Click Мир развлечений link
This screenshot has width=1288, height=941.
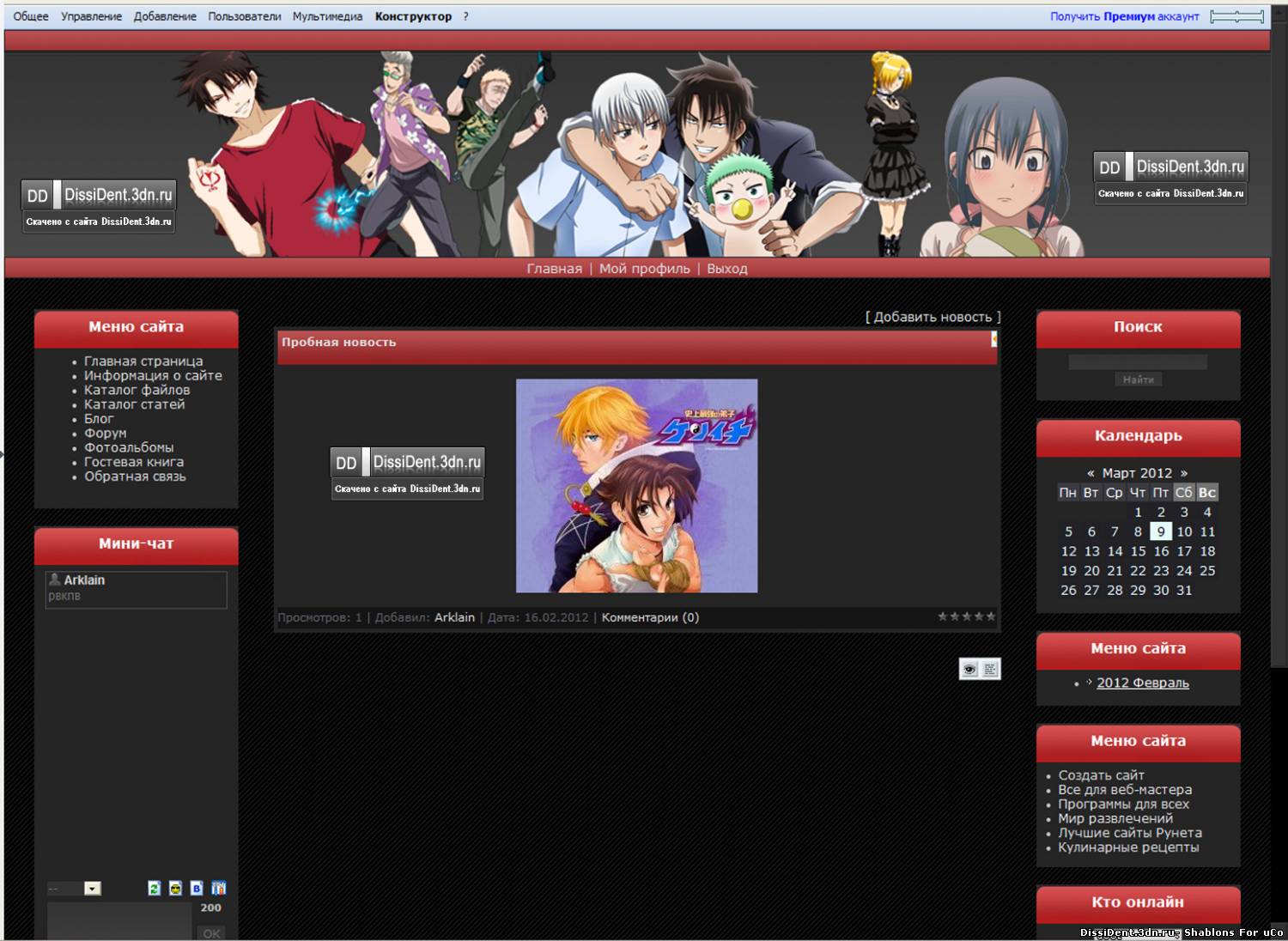click(x=1115, y=818)
